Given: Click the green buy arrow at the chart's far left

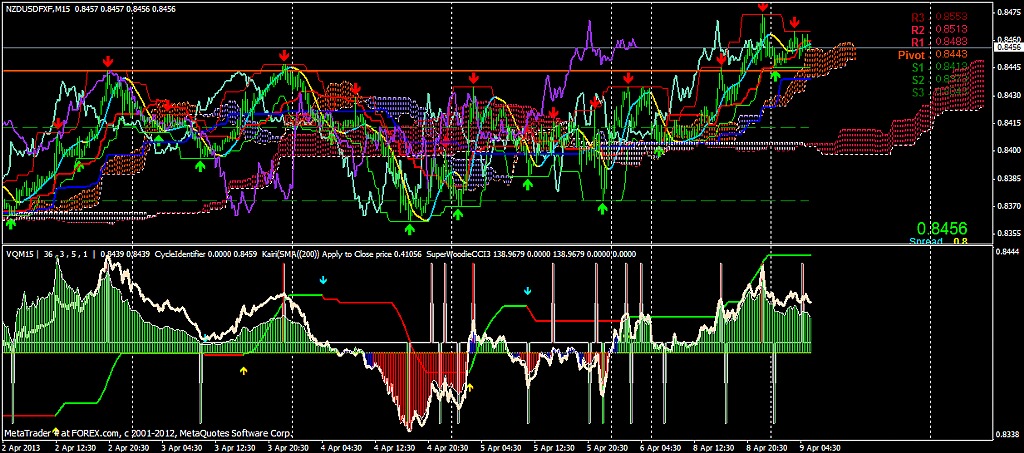Looking at the screenshot, I should [10, 225].
